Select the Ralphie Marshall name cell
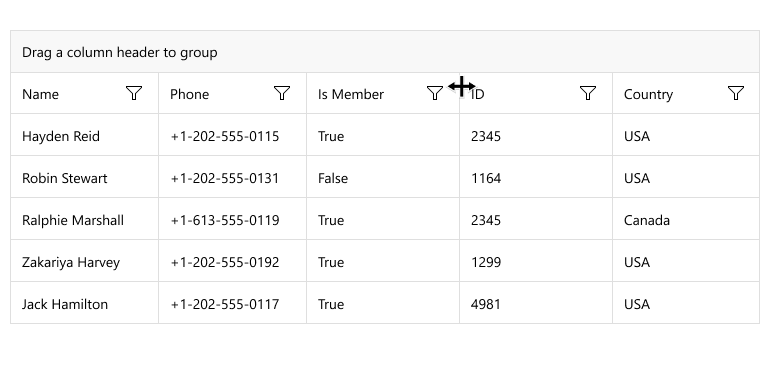Screen dimensions: 770x384 point(84,219)
